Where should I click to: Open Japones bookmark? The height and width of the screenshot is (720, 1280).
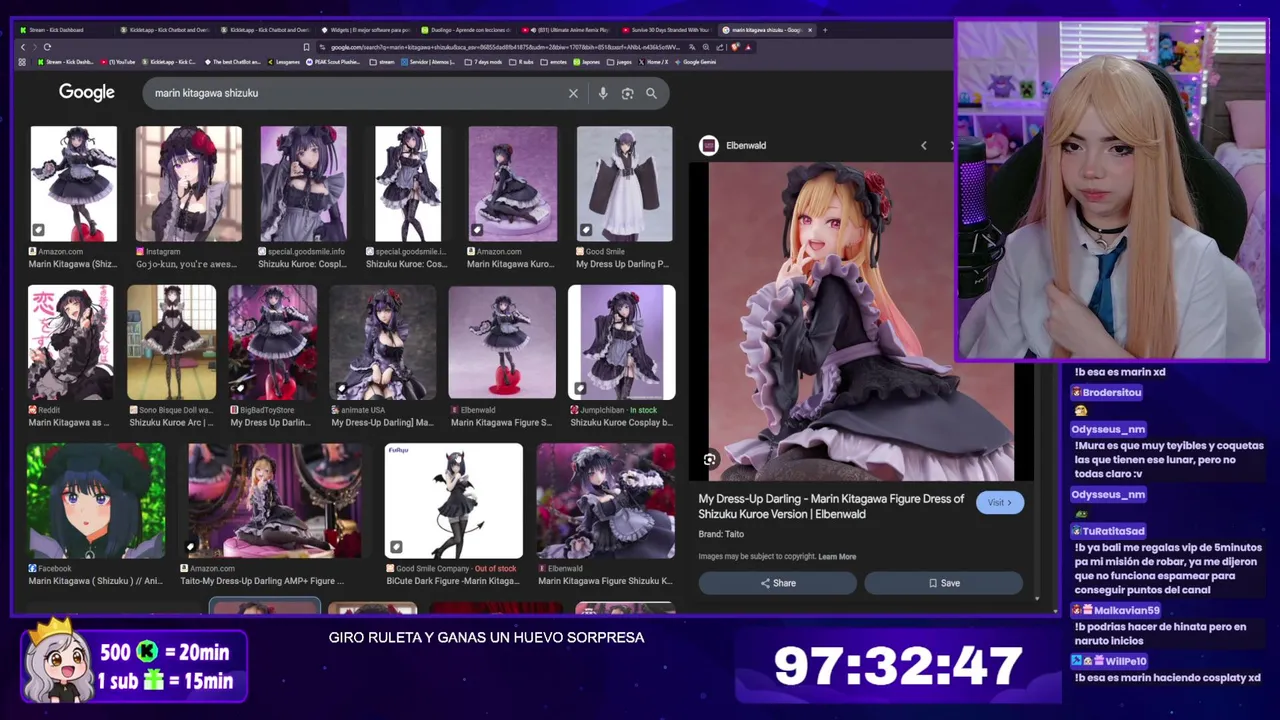tap(586, 62)
